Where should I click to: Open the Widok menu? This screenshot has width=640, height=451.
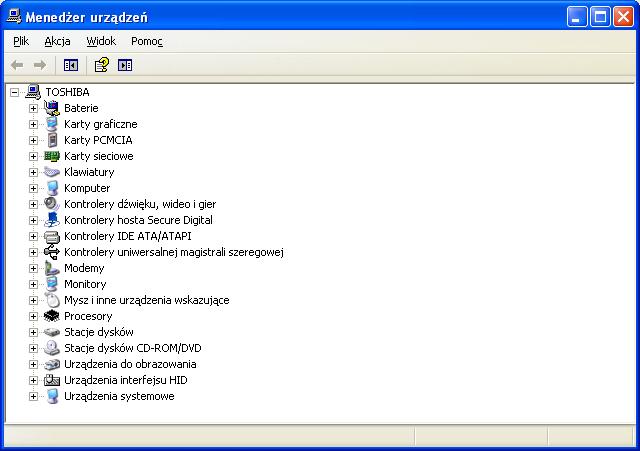101,41
